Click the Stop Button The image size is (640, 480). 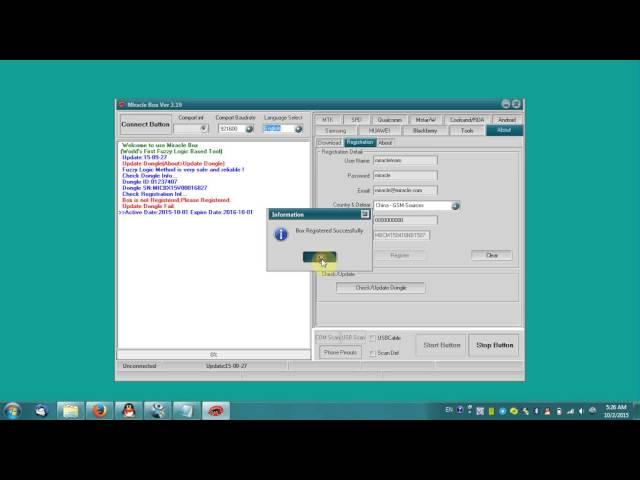(494, 345)
